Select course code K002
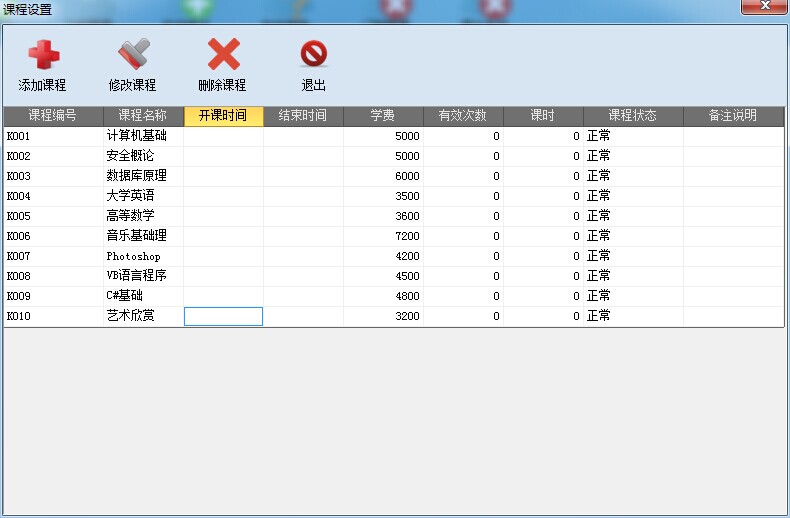790x518 pixels. coord(19,156)
